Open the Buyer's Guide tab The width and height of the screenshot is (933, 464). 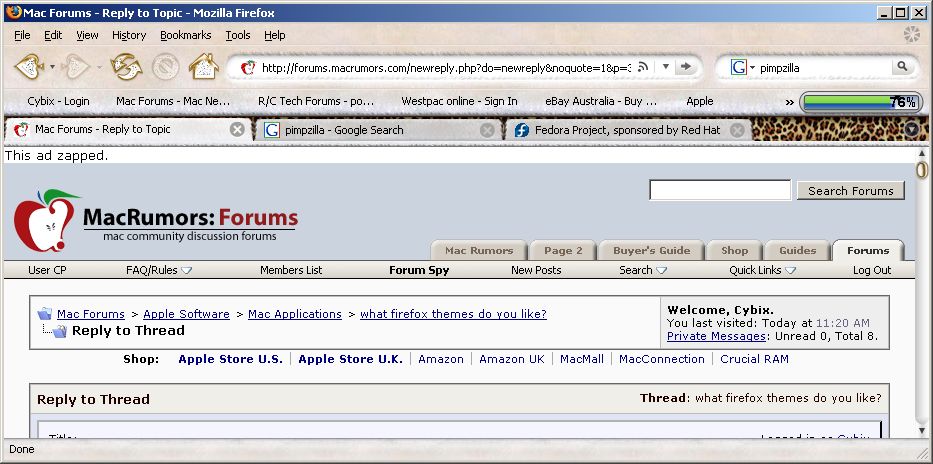[x=652, y=250]
